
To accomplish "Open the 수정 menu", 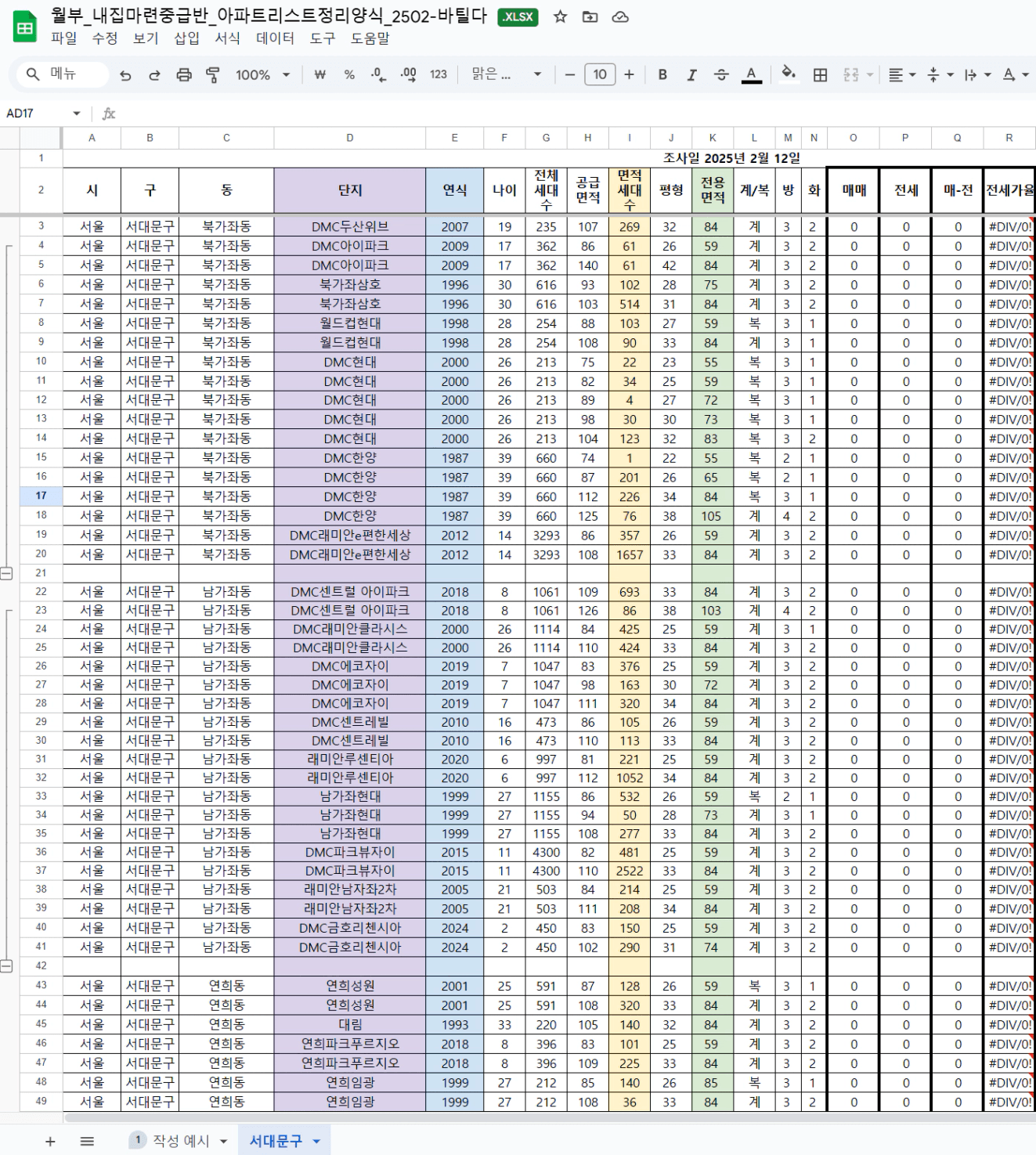I will coord(105,38).
